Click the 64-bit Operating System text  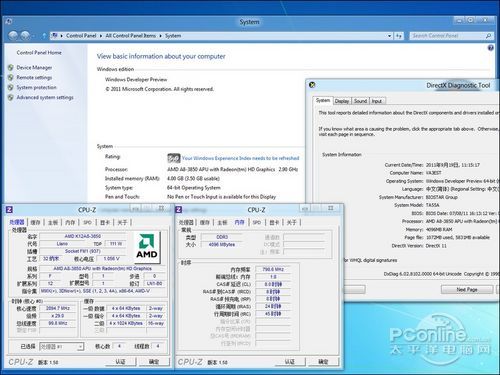194,188
